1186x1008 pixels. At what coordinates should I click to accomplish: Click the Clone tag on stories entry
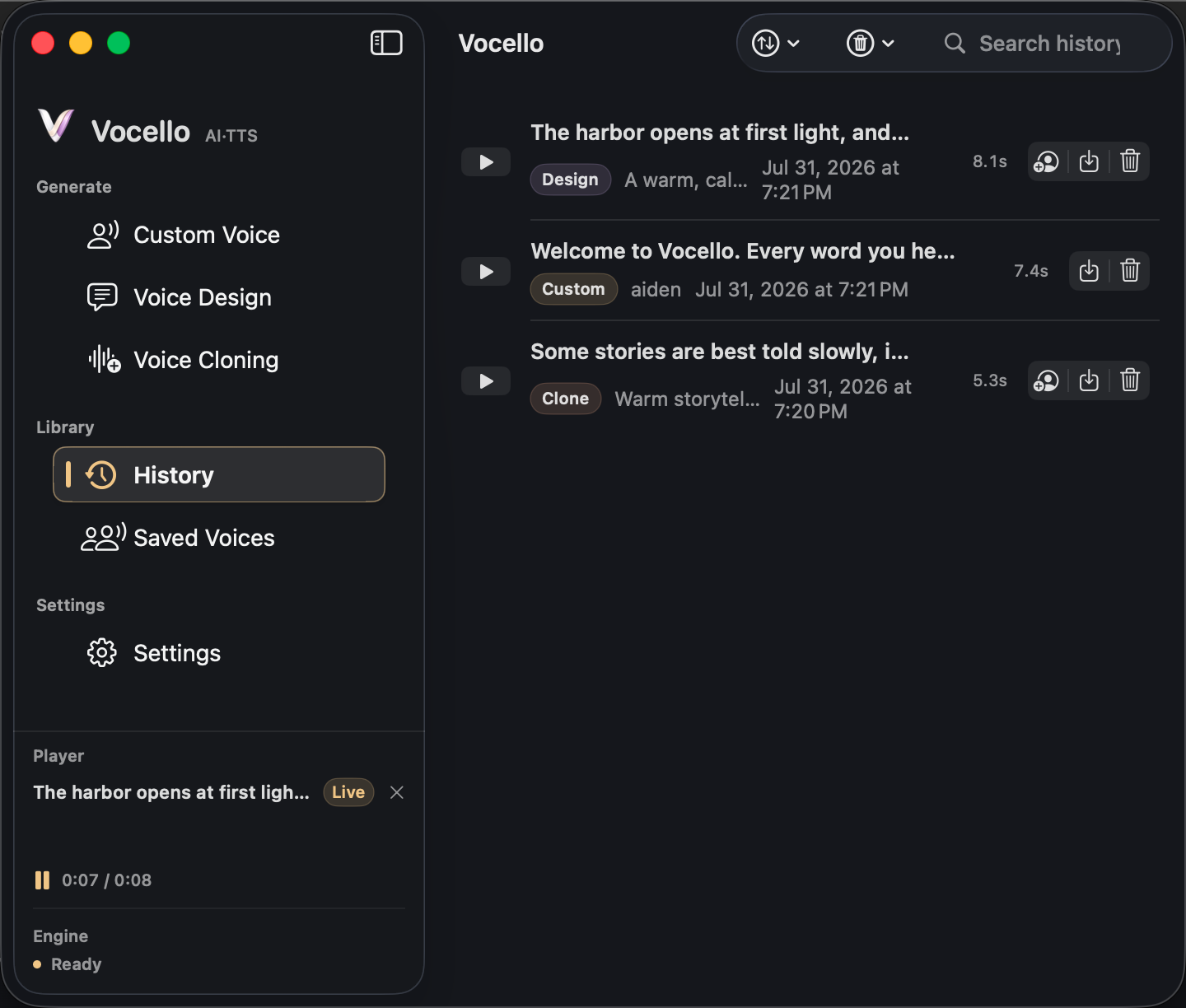(x=565, y=399)
